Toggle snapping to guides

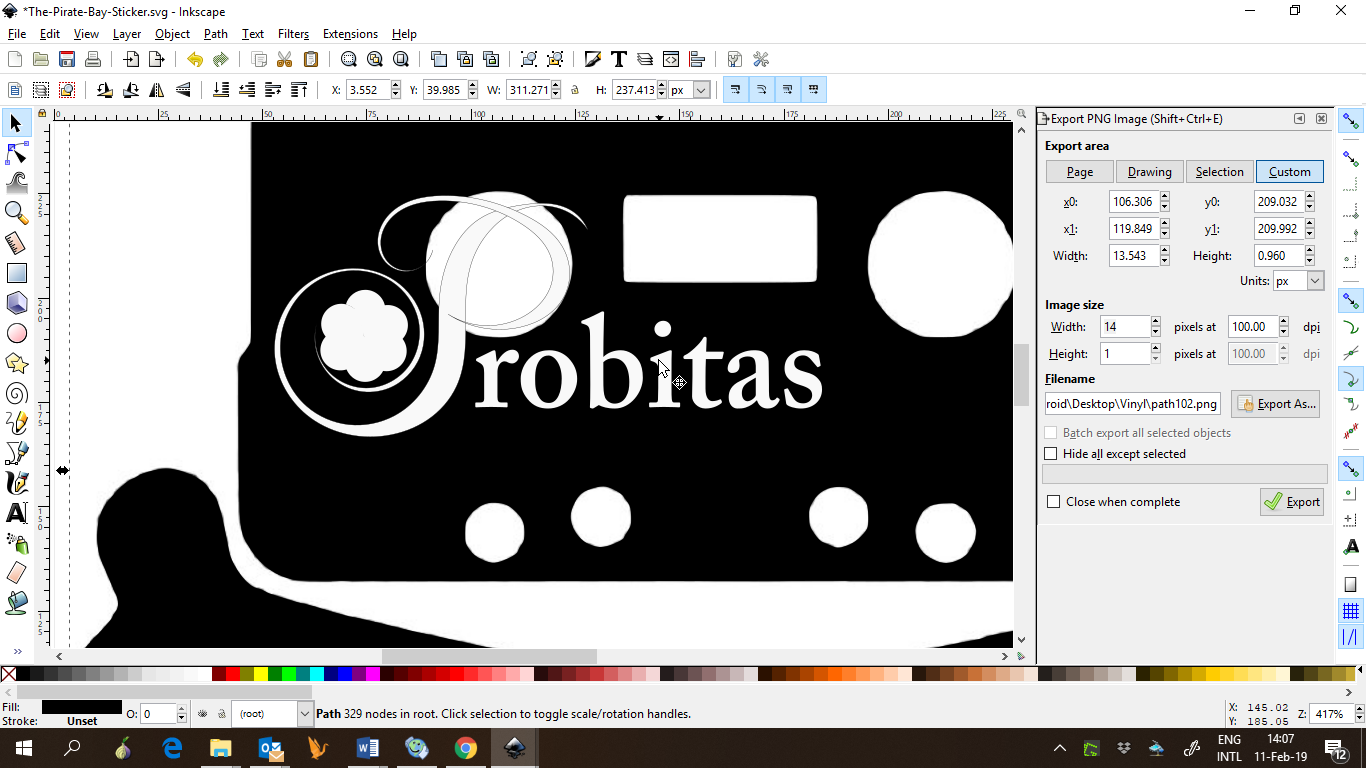(1351, 637)
